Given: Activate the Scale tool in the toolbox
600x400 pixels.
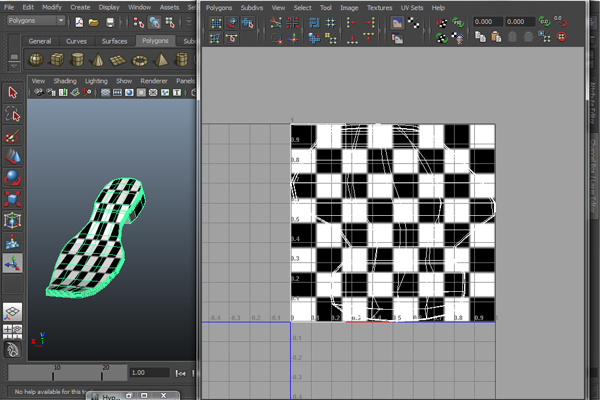Looking at the screenshot, I should (13, 199).
